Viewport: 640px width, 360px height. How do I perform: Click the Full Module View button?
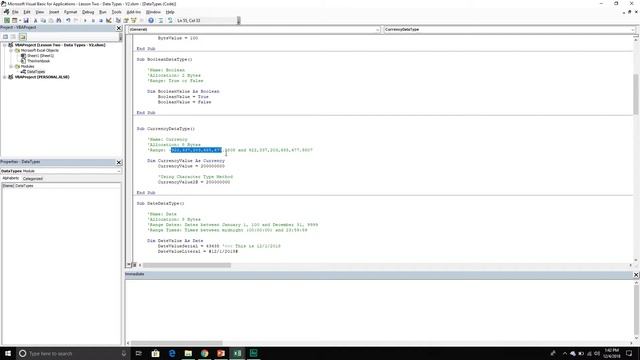(134, 265)
